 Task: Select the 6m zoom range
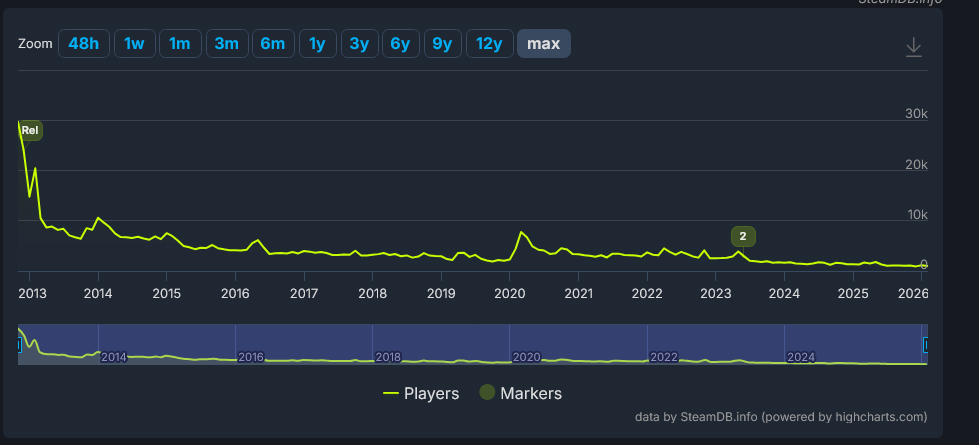273,44
